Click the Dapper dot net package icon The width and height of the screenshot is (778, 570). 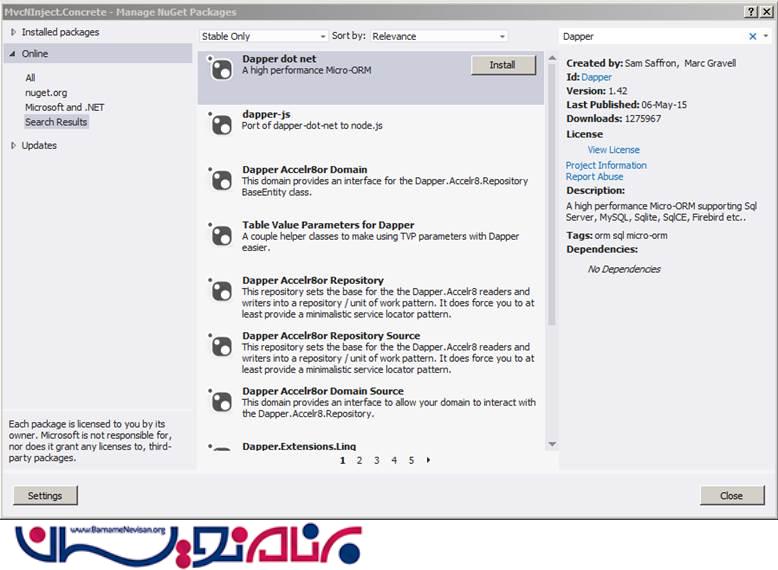click(x=219, y=69)
